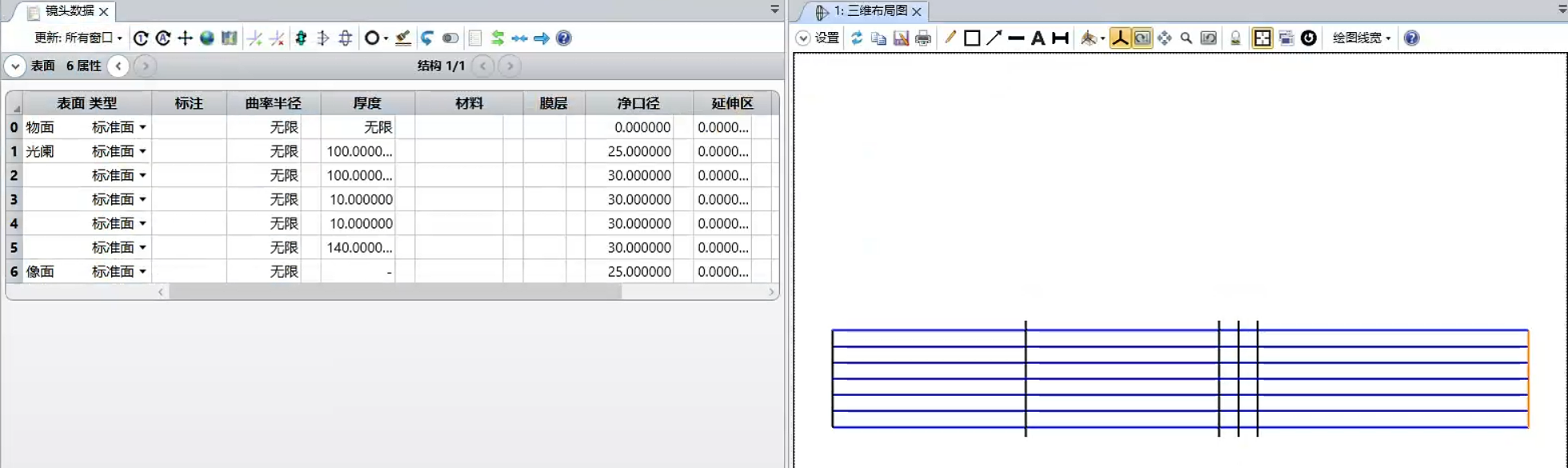Toggle the highlighted Y-axis orientation button

coord(1120,38)
